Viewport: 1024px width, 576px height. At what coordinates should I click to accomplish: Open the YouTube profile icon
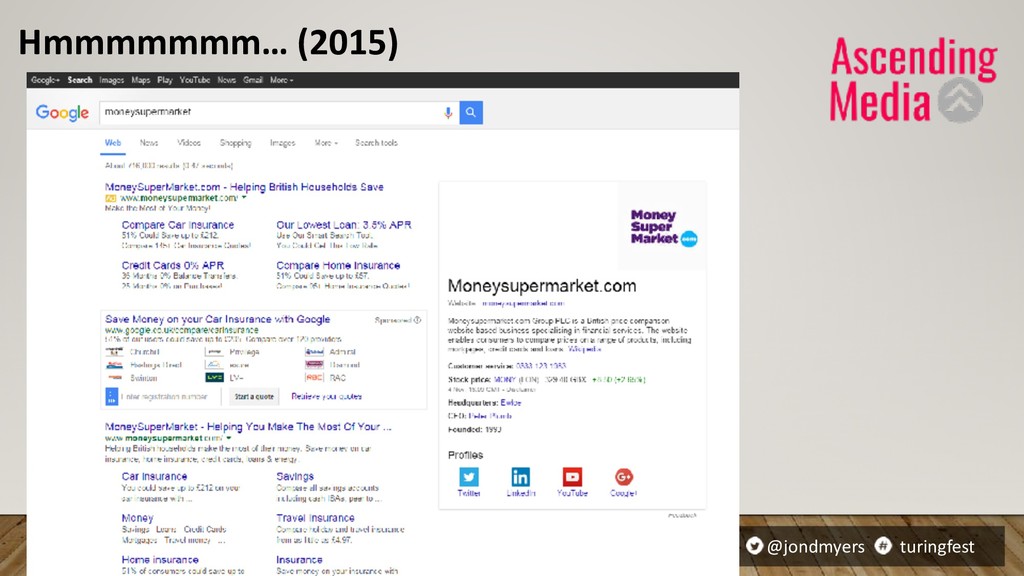[x=572, y=477]
